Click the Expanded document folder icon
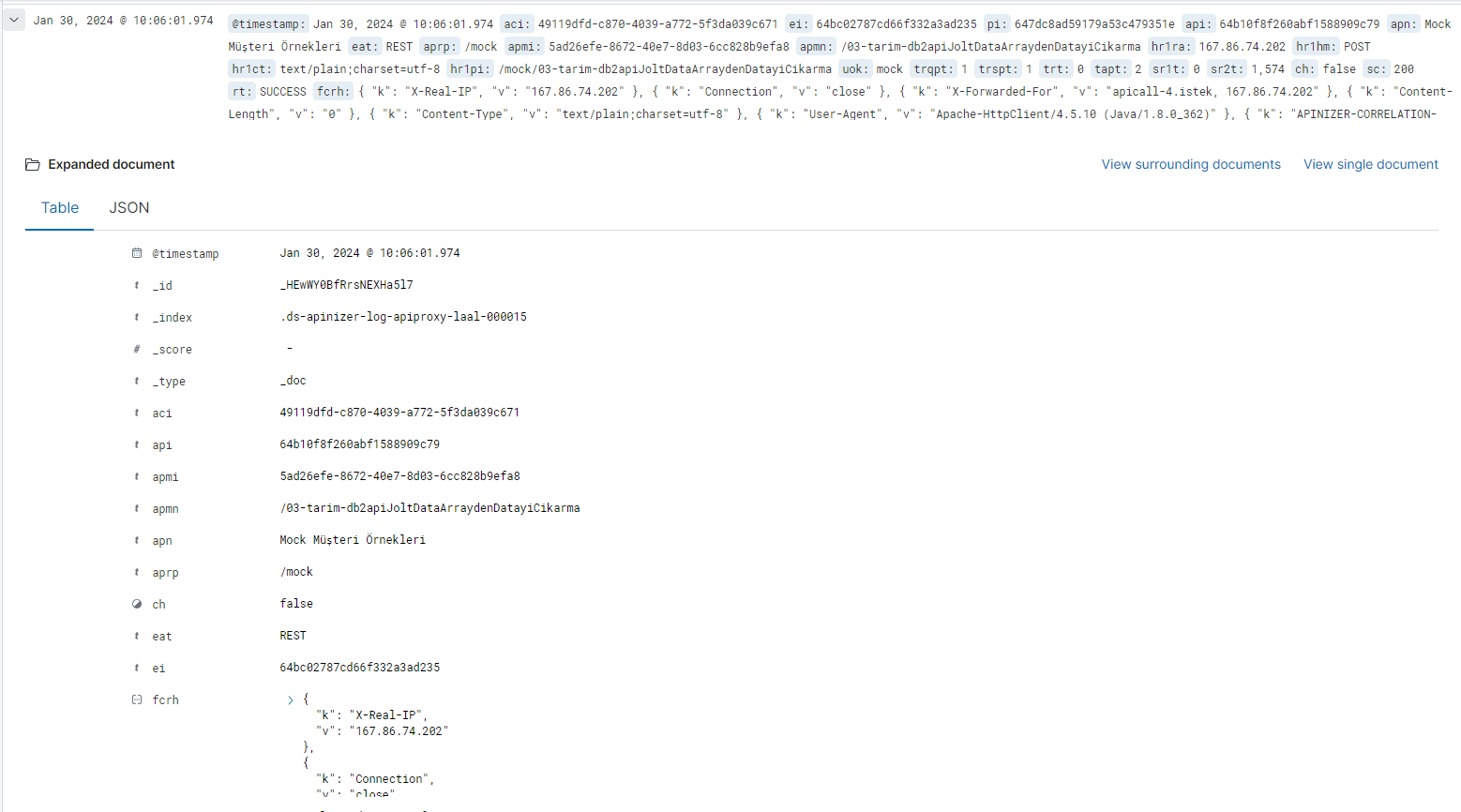The width and height of the screenshot is (1461, 812). [x=33, y=165]
